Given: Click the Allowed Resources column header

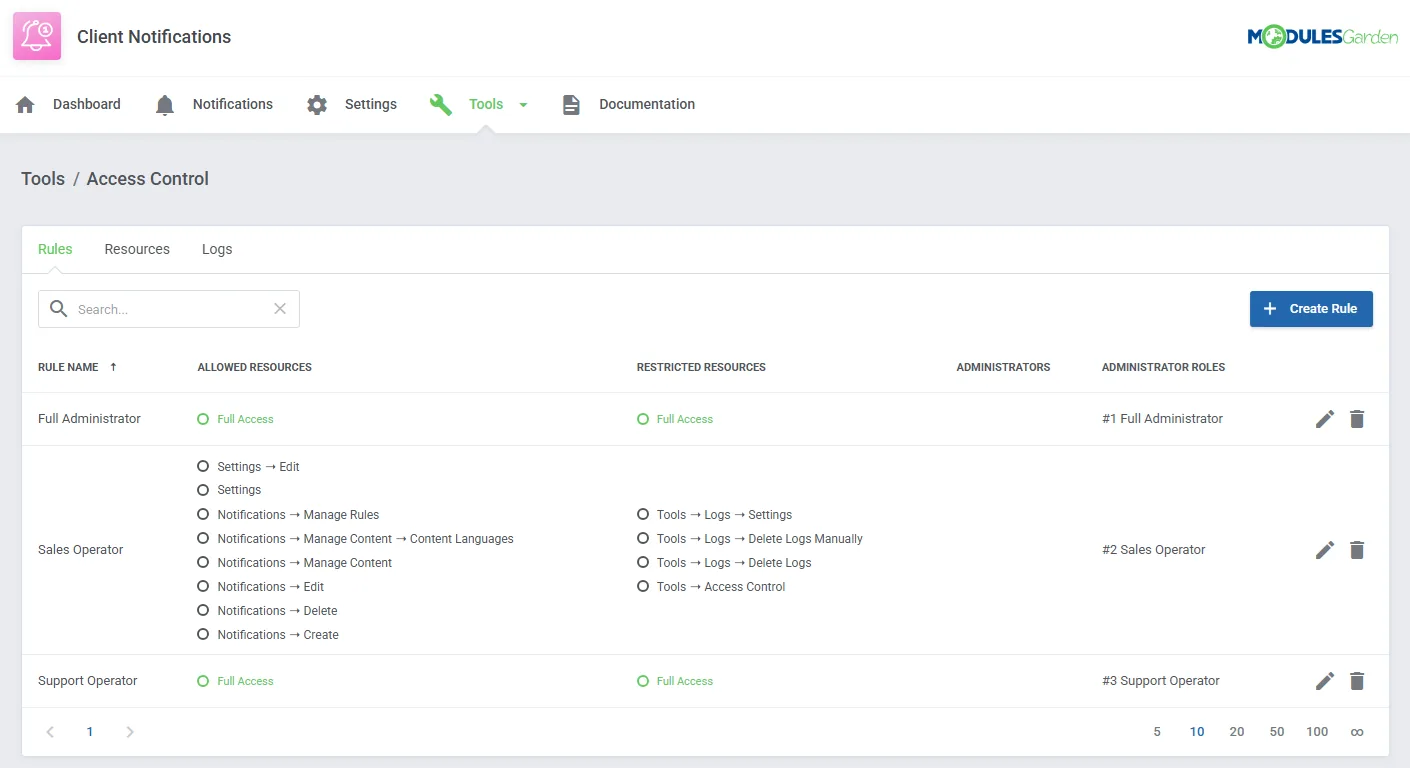Looking at the screenshot, I should coord(255,367).
